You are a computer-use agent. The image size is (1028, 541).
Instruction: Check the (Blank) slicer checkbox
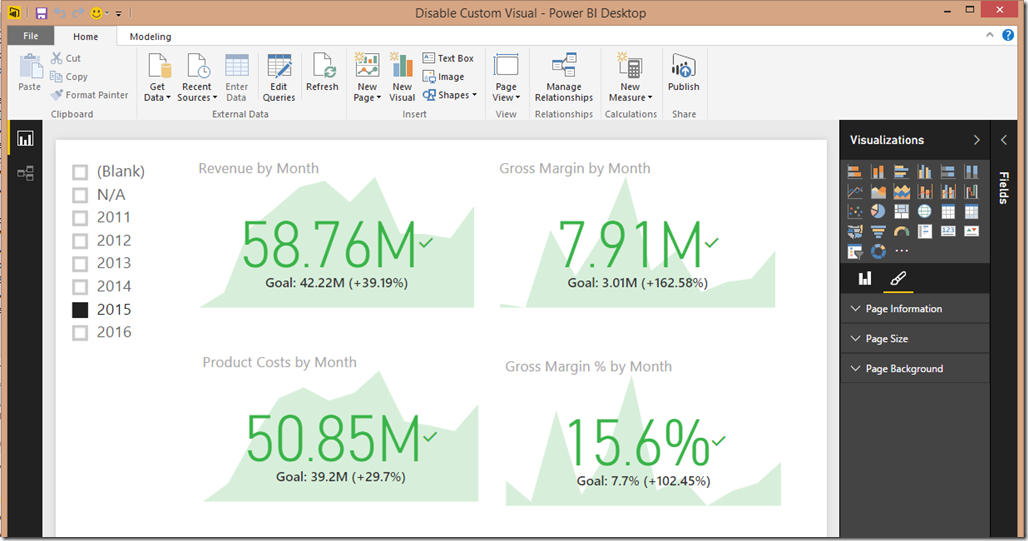click(x=80, y=172)
